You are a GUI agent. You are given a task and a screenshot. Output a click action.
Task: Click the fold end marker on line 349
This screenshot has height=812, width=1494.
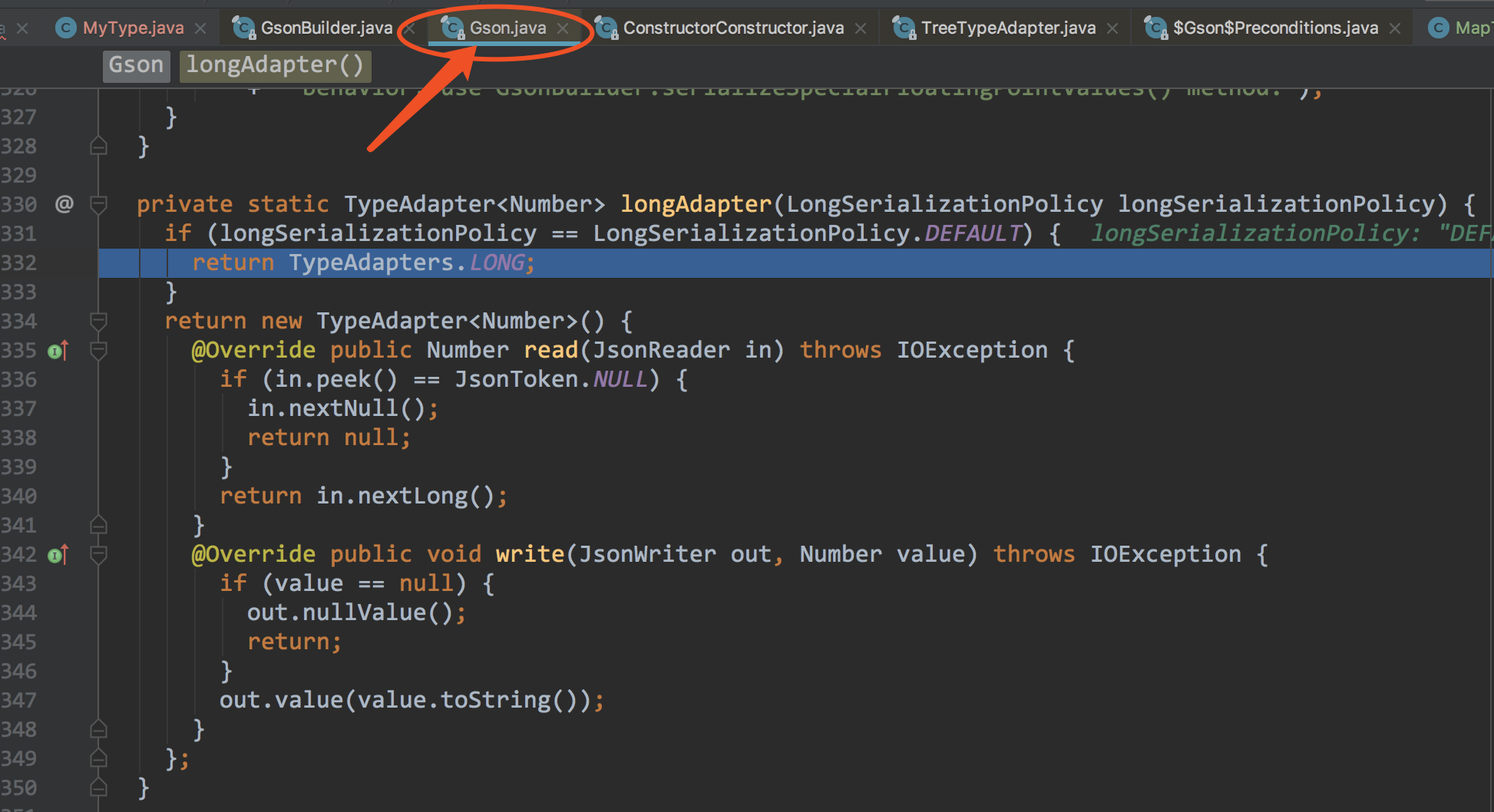(98, 758)
